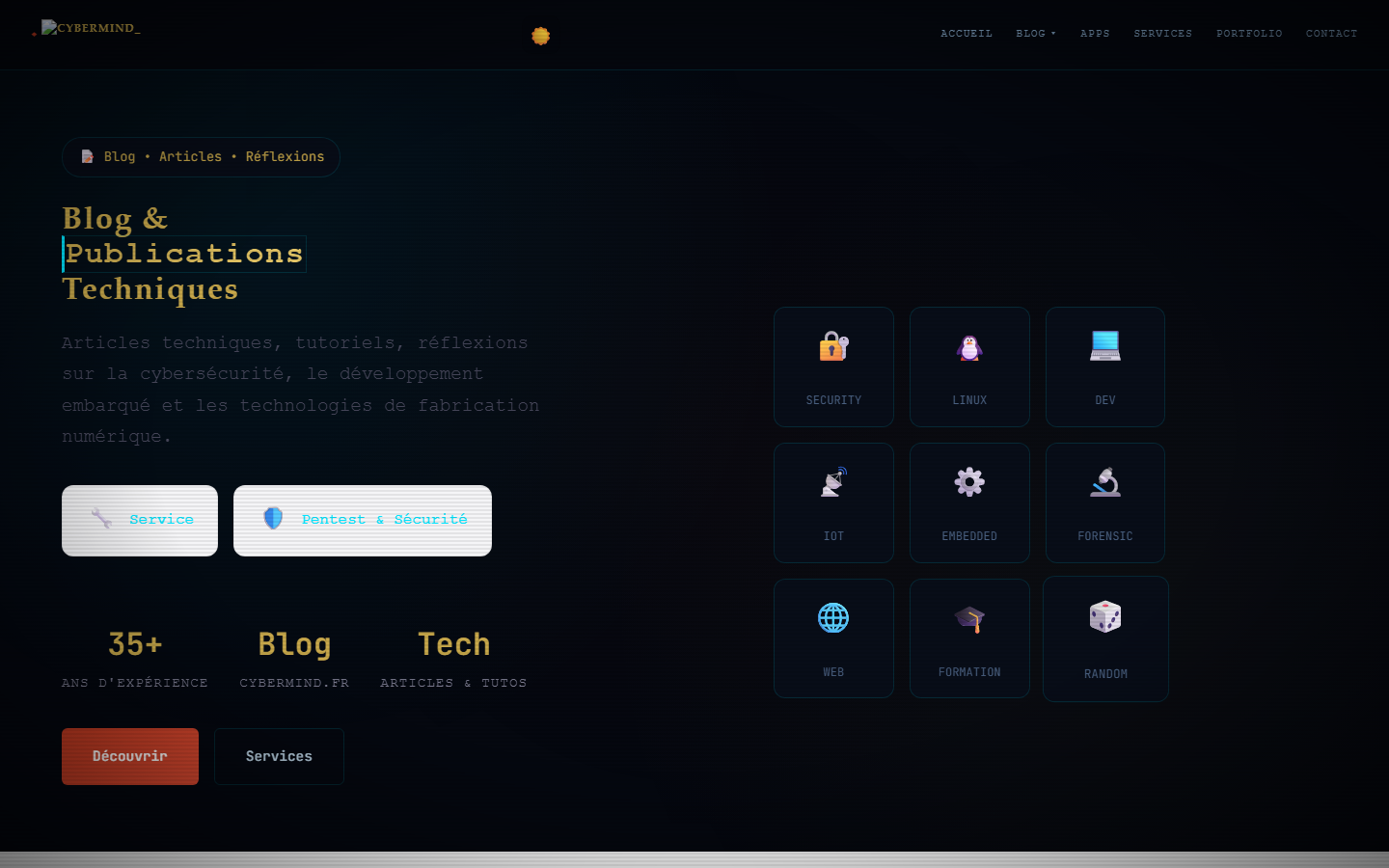
Task: Click the CYBERMIND.FR label
Action: [294, 683]
